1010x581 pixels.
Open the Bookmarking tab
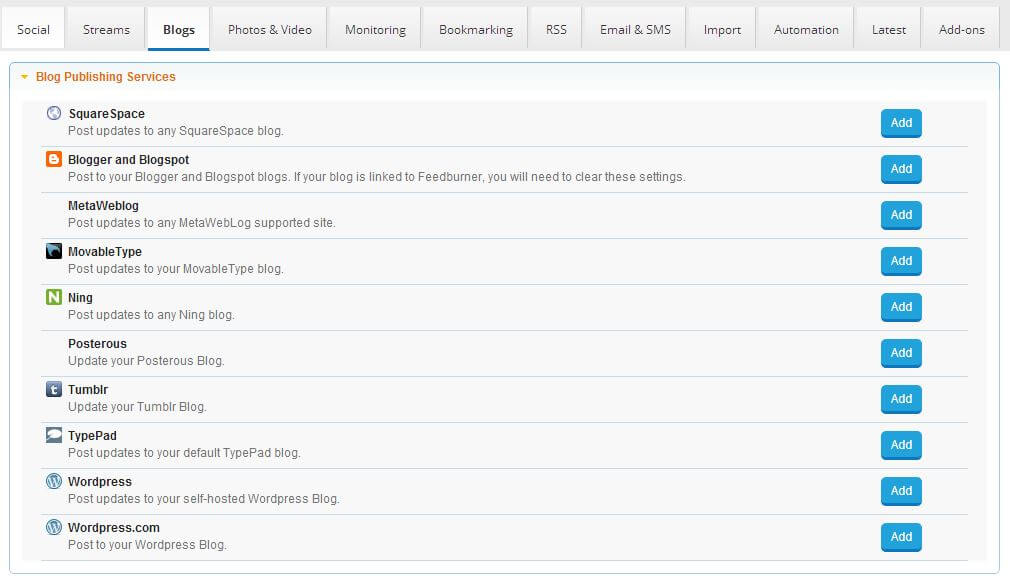(x=475, y=30)
